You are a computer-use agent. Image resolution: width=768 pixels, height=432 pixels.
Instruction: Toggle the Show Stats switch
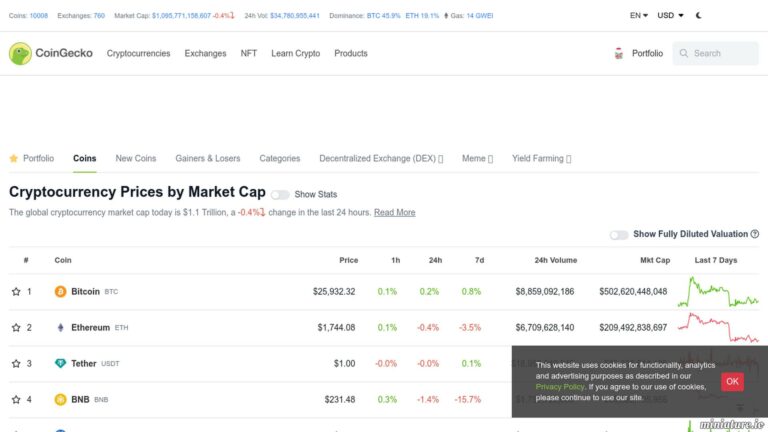[280, 195]
